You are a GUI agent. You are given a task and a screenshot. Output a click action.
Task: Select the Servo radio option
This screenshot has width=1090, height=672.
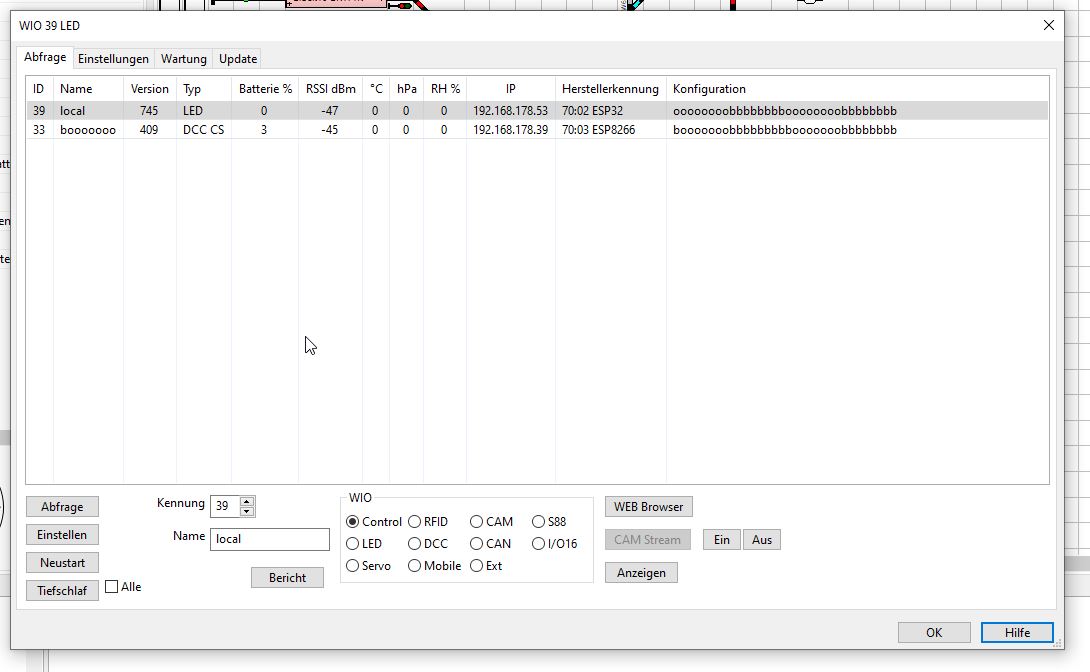pyautogui.click(x=353, y=566)
